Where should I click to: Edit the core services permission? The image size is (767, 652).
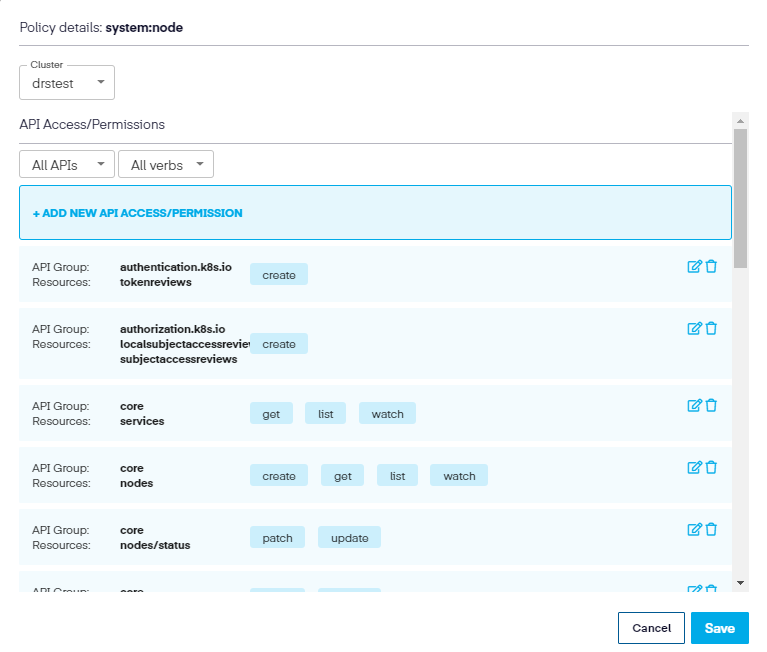[x=694, y=405]
